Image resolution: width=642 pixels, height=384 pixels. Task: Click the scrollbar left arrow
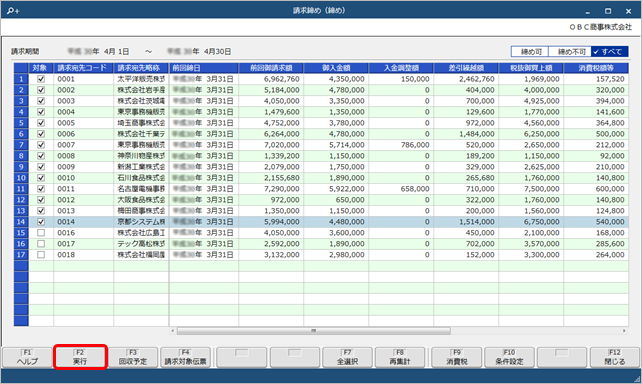click(x=173, y=330)
